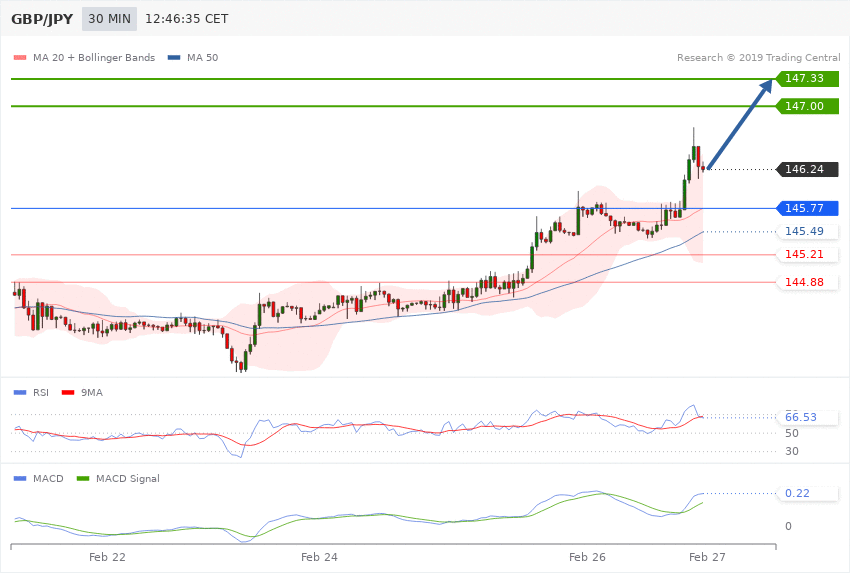Click the RSI 50 level label
This screenshot has width=850, height=576.
791,433
